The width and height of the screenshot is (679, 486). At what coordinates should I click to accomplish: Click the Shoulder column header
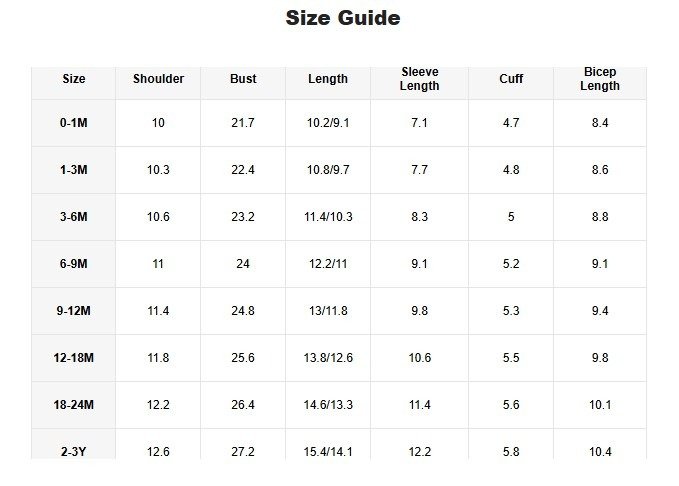pyautogui.click(x=158, y=79)
